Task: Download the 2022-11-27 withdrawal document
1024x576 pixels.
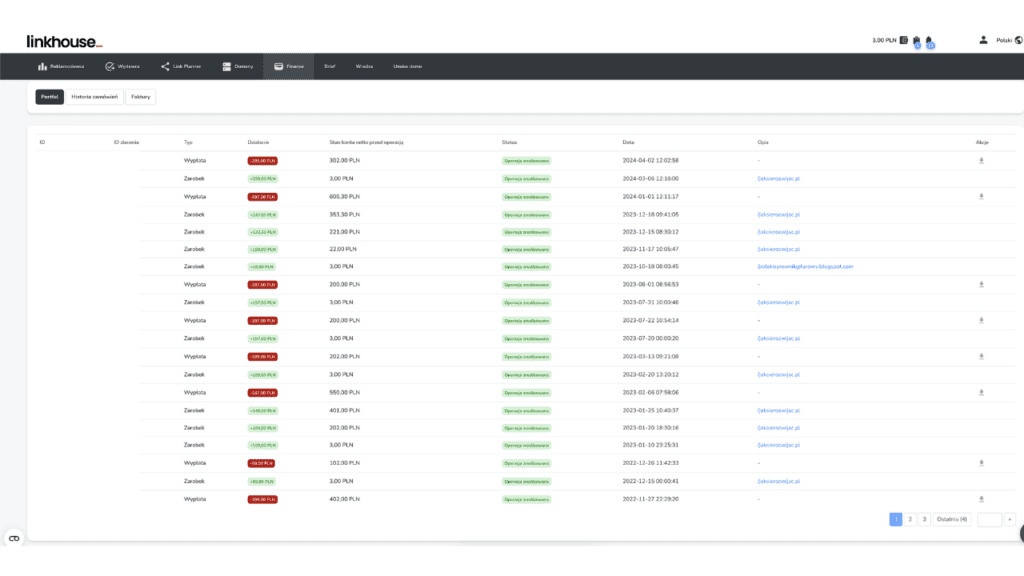Action: [981, 500]
